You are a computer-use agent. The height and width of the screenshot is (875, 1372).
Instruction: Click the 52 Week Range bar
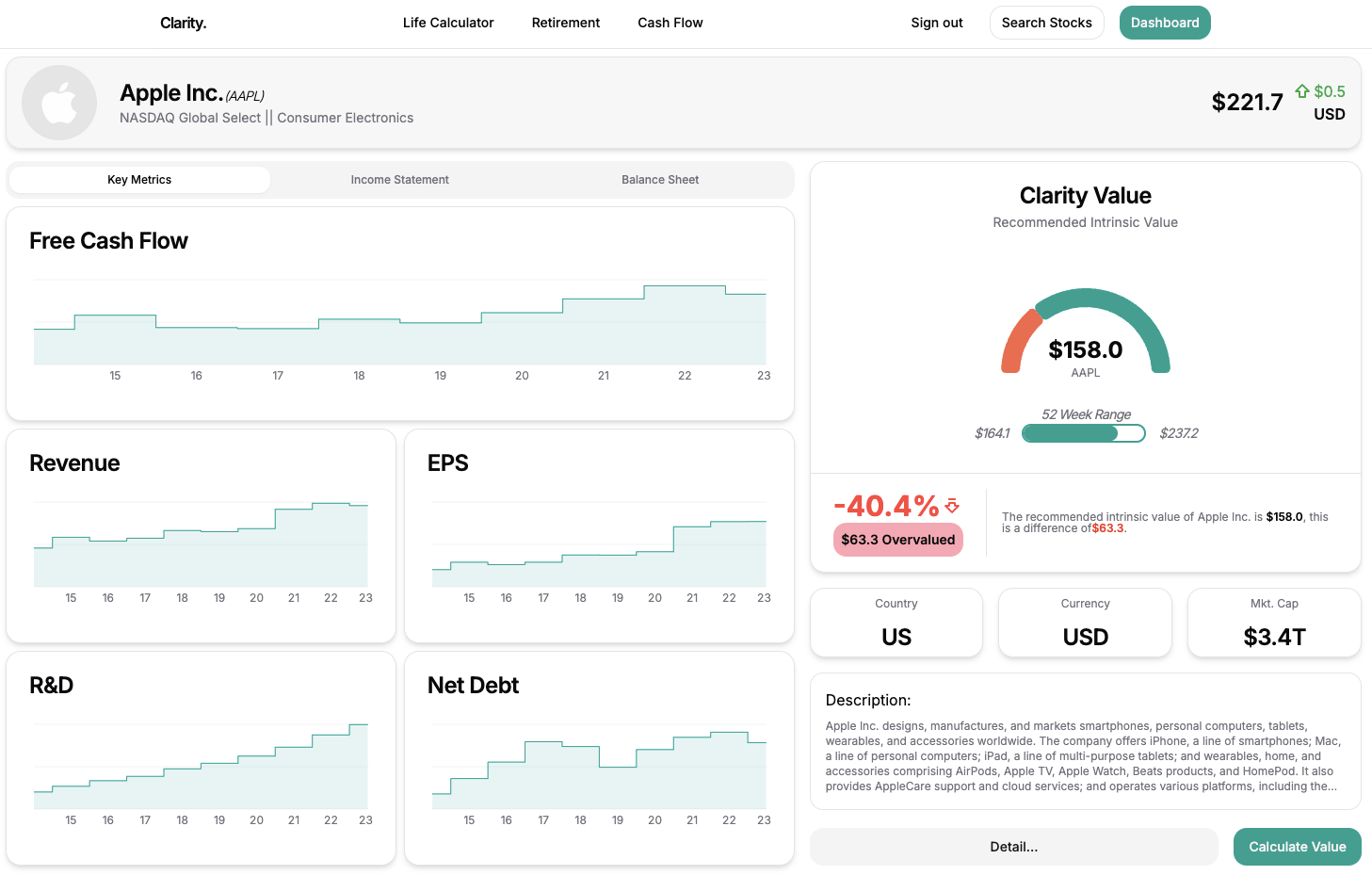point(1083,433)
